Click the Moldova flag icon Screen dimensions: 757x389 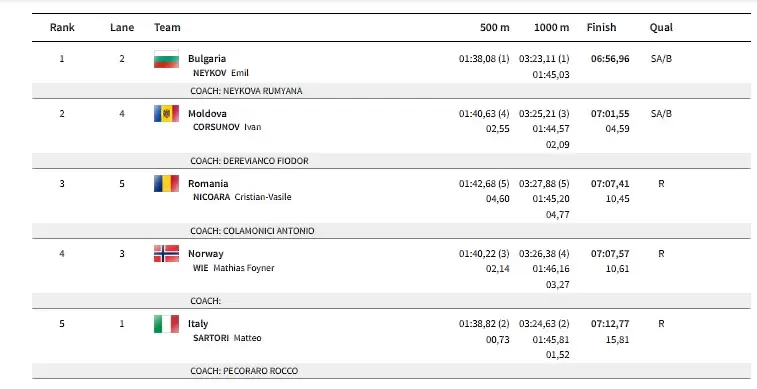[167, 113]
